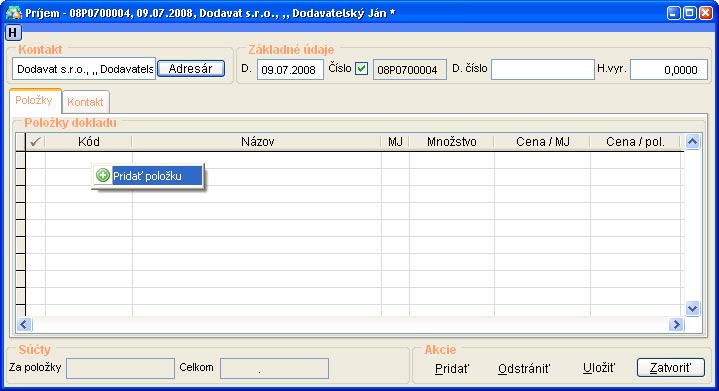The height and width of the screenshot is (391, 719).
Task: Click the green plus add-item icon
Action: point(103,175)
